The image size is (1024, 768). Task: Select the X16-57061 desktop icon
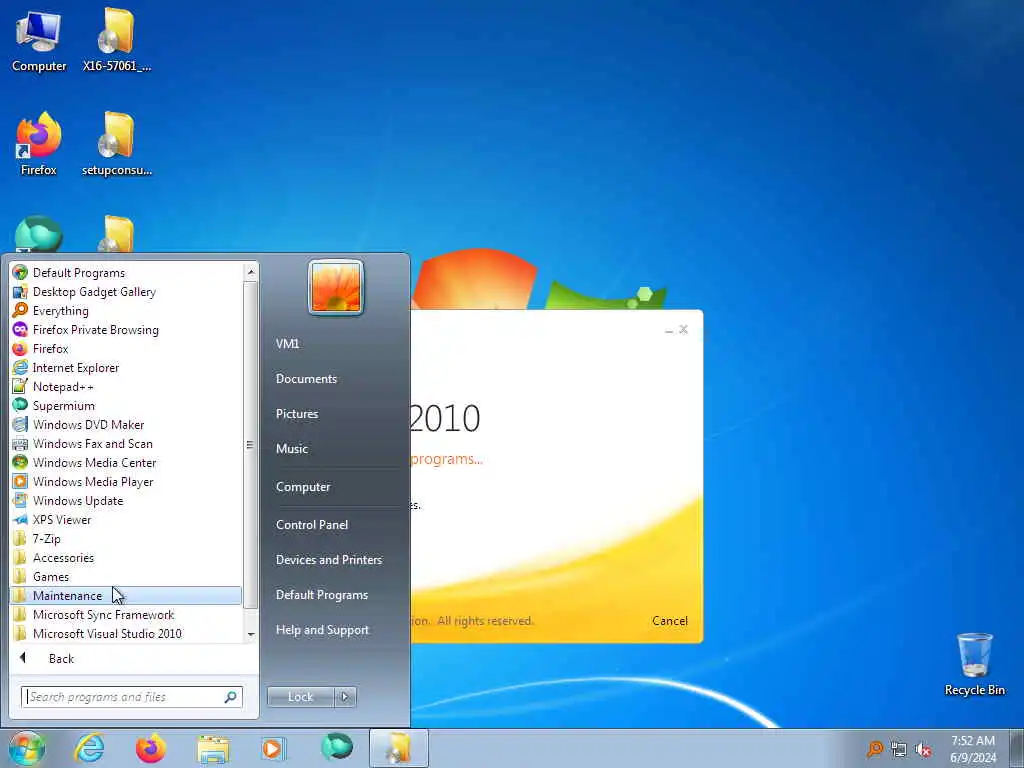117,41
